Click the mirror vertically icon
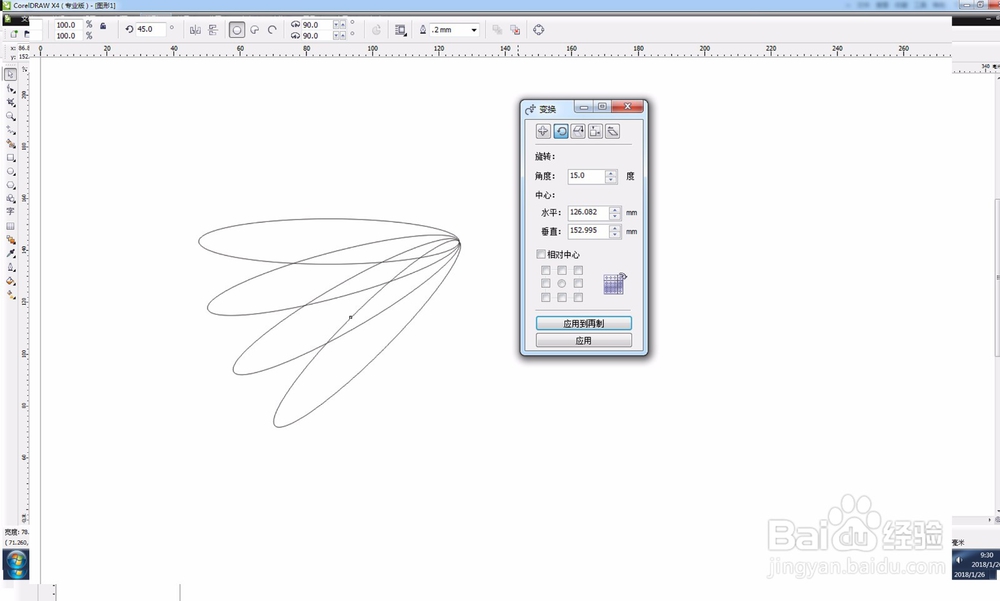Viewport: 1000px width, 601px height. [213, 29]
